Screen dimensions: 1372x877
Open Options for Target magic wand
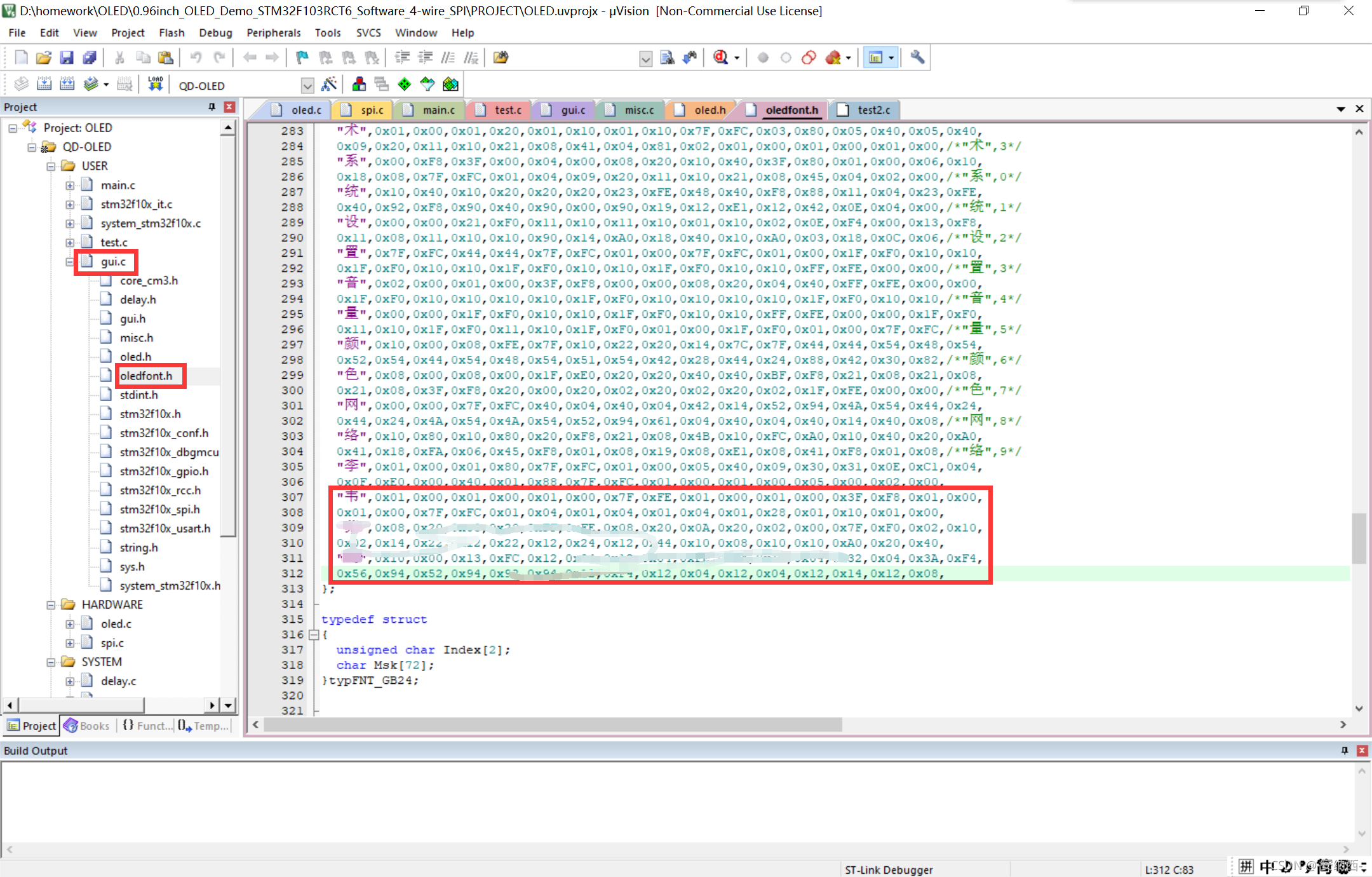pyautogui.click(x=329, y=85)
